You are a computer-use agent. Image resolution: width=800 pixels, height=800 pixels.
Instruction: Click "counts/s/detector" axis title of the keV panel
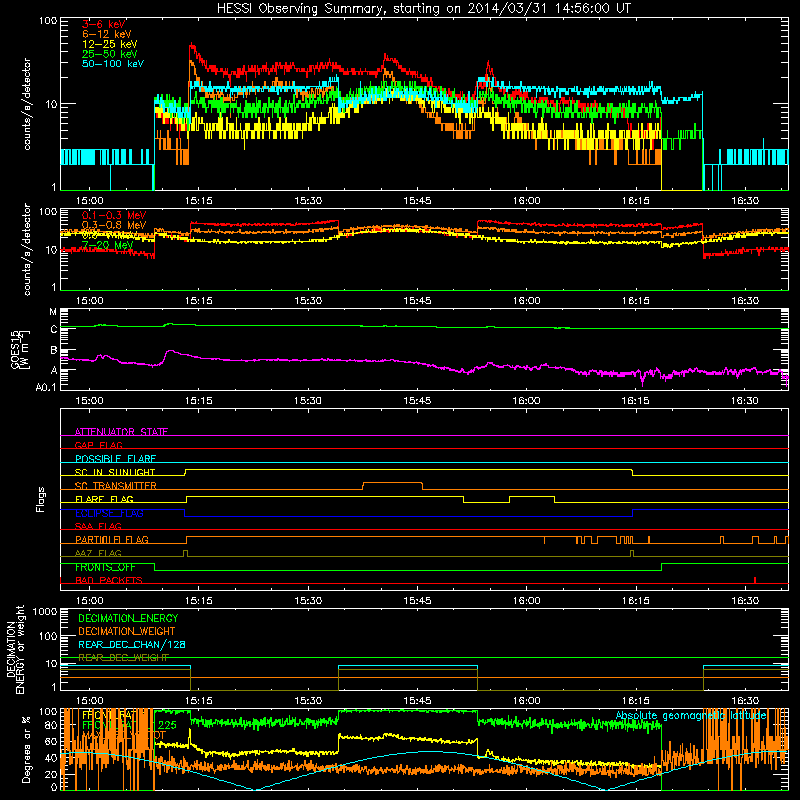coord(27,104)
